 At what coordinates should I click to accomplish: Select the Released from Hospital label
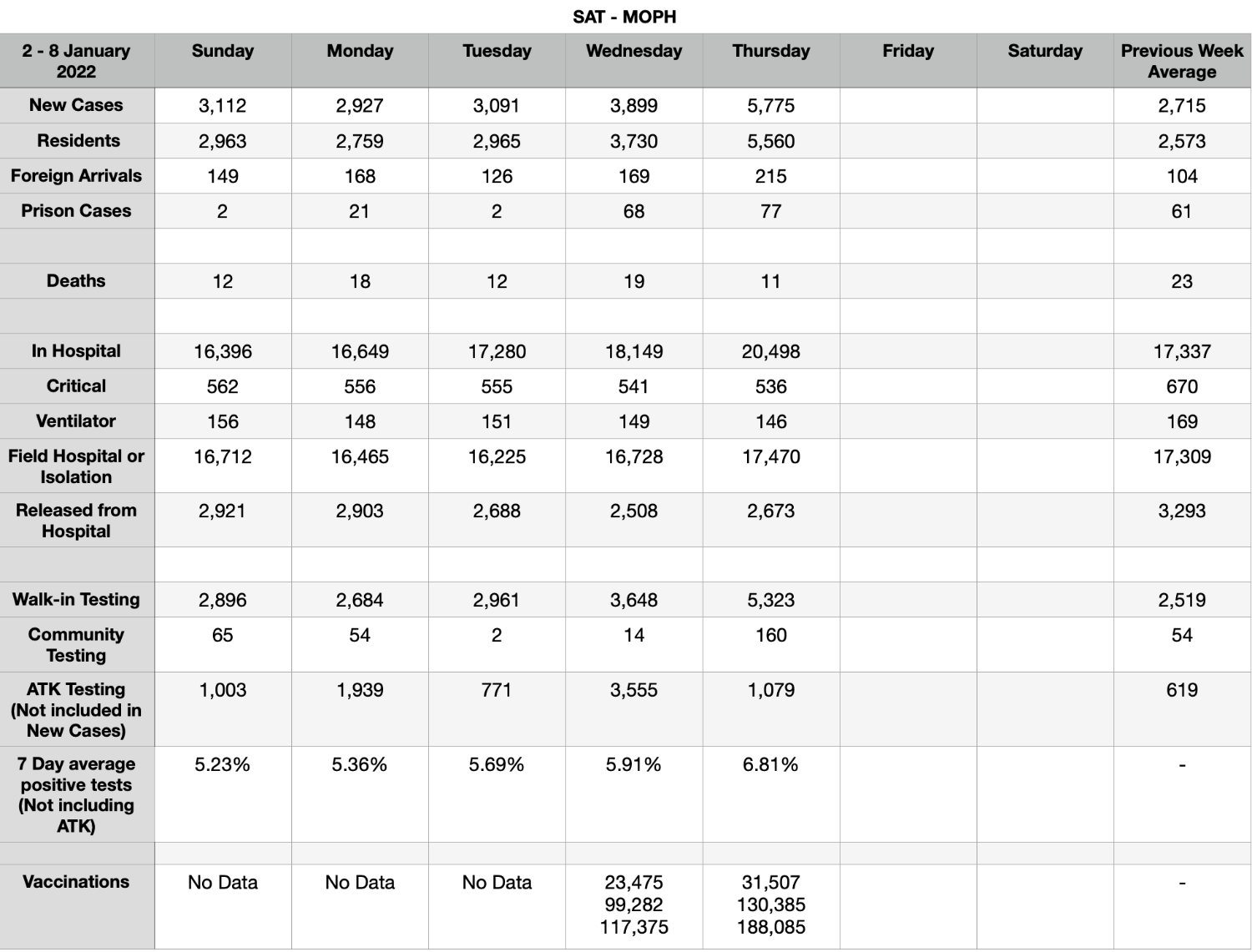click(77, 520)
